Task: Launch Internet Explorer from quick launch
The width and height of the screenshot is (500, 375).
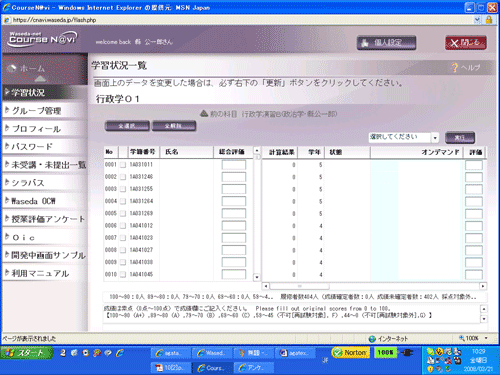Action: pyautogui.click(x=120, y=353)
